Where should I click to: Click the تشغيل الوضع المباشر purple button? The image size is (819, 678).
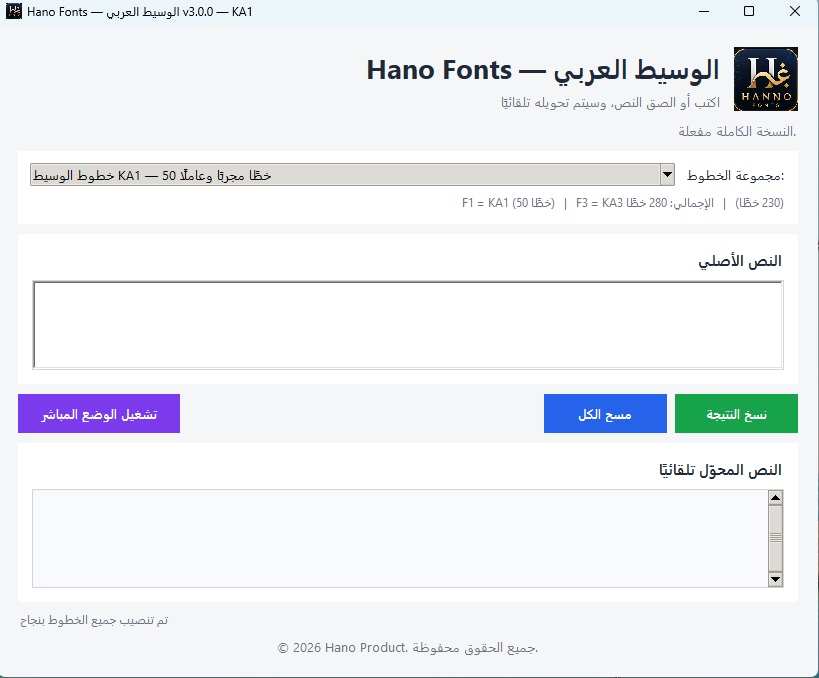(99, 414)
